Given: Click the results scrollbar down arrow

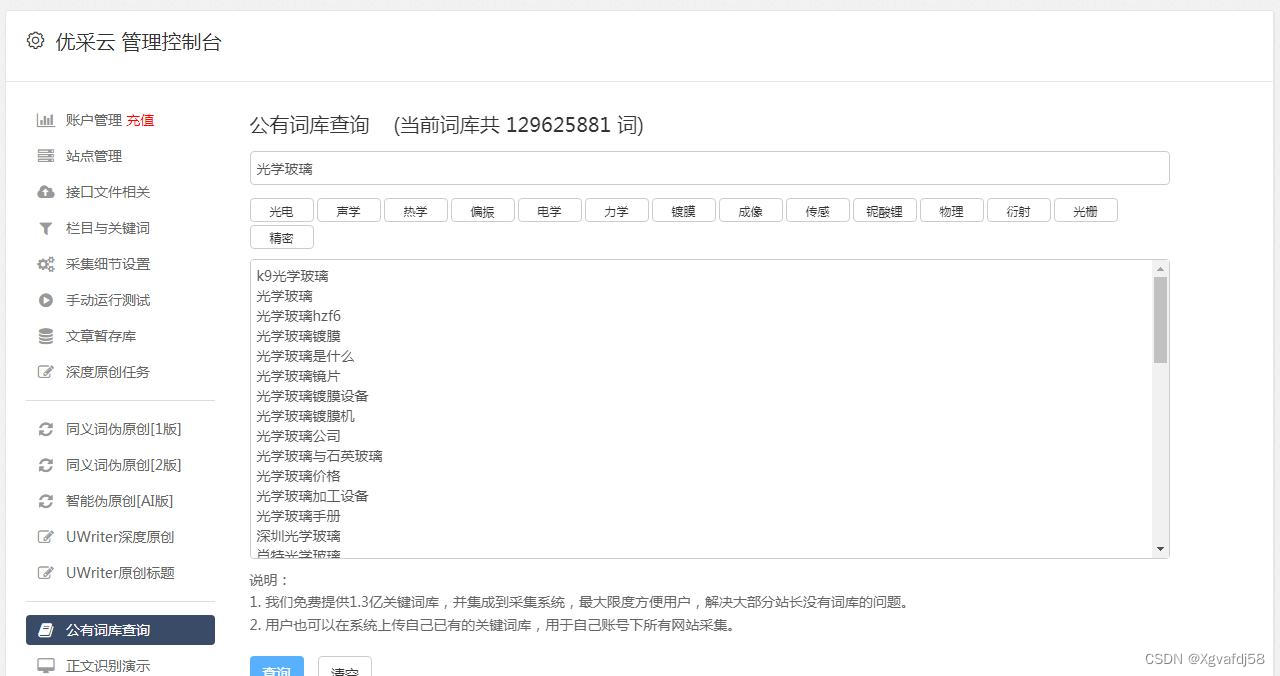Looking at the screenshot, I should pos(1160,549).
